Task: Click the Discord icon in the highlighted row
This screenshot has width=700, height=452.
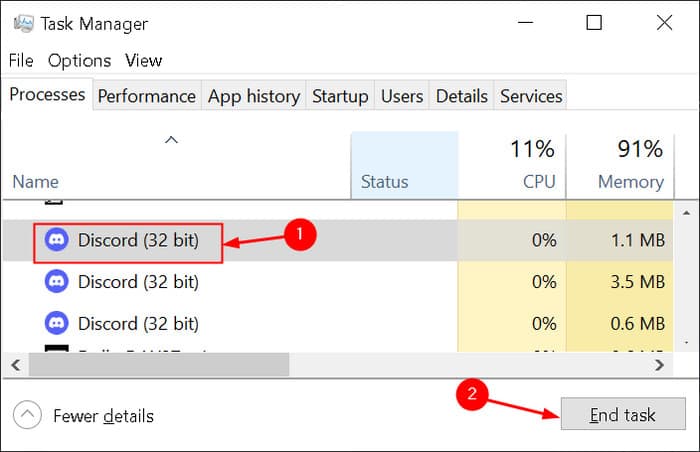Action: click(57, 241)
